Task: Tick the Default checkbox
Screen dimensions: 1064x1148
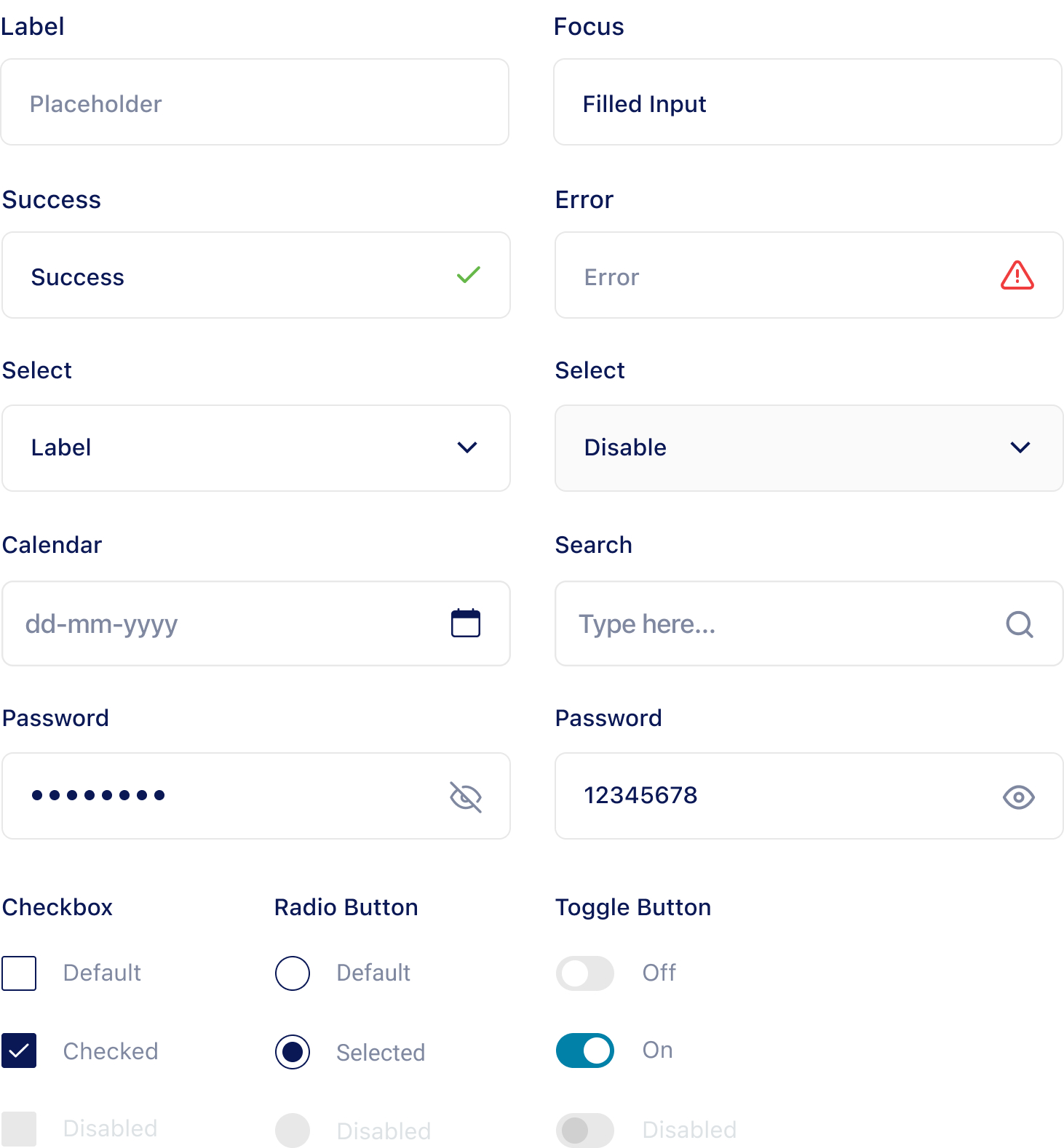Action: [19, 973]
